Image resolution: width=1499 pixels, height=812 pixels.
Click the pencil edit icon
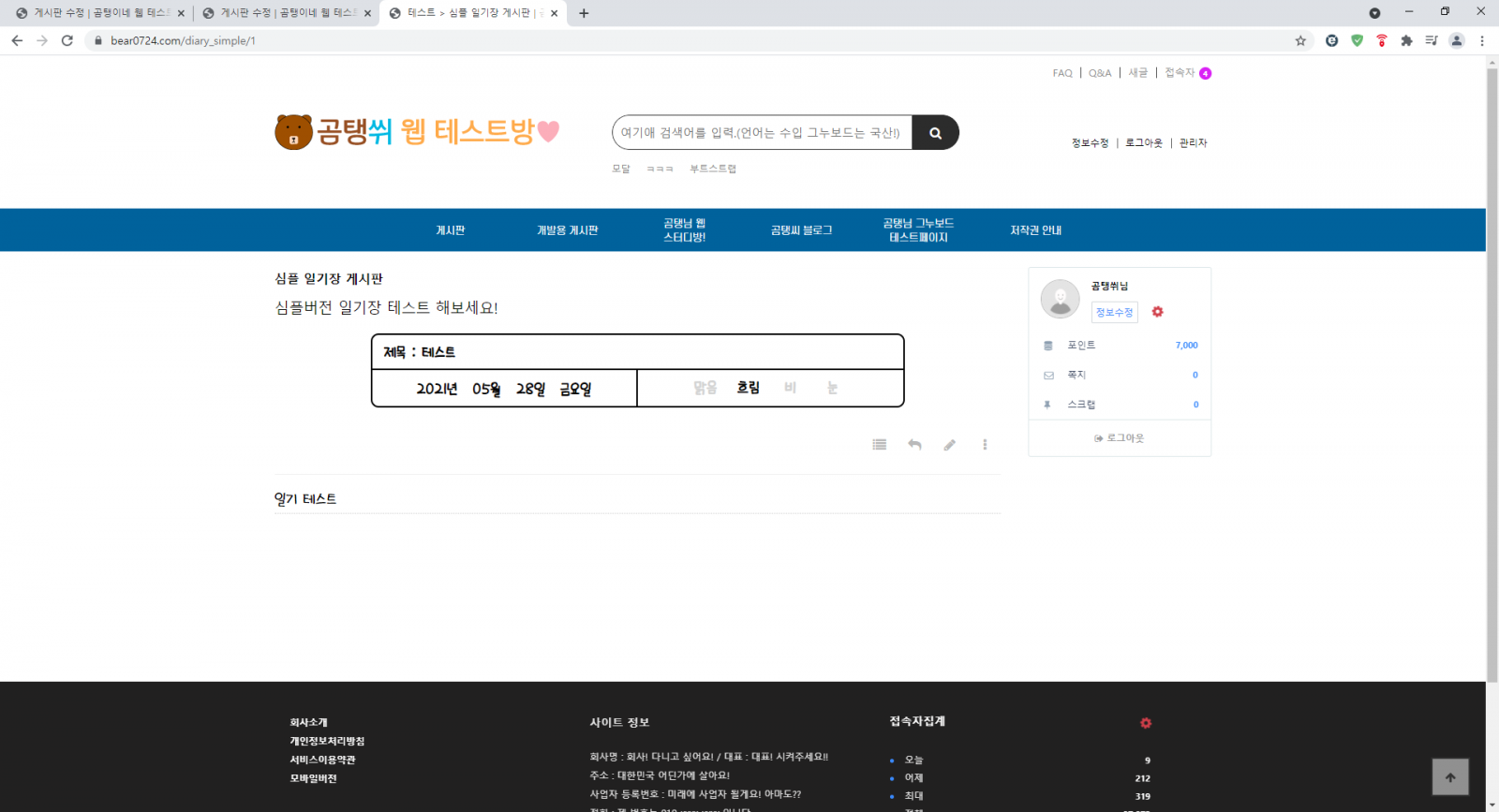pyautogui.click(x=949, y=445)
